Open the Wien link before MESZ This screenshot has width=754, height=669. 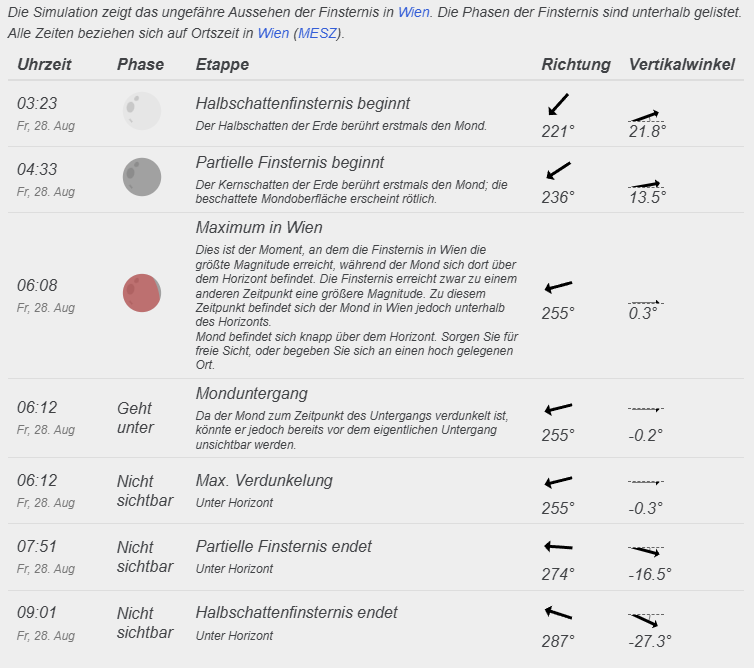point(273,33)
